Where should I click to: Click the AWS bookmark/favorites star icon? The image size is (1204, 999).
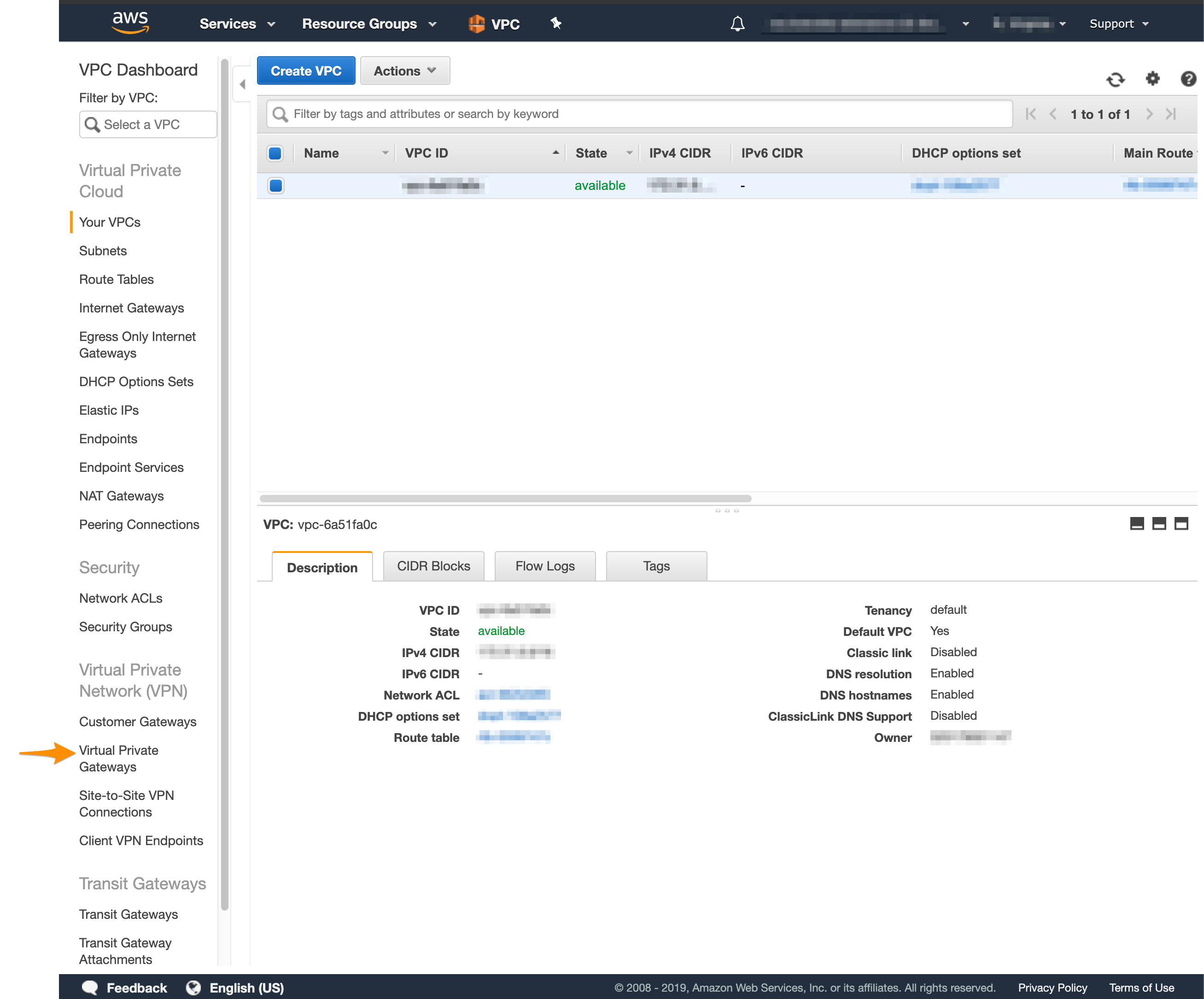click(x=556, y=23)
